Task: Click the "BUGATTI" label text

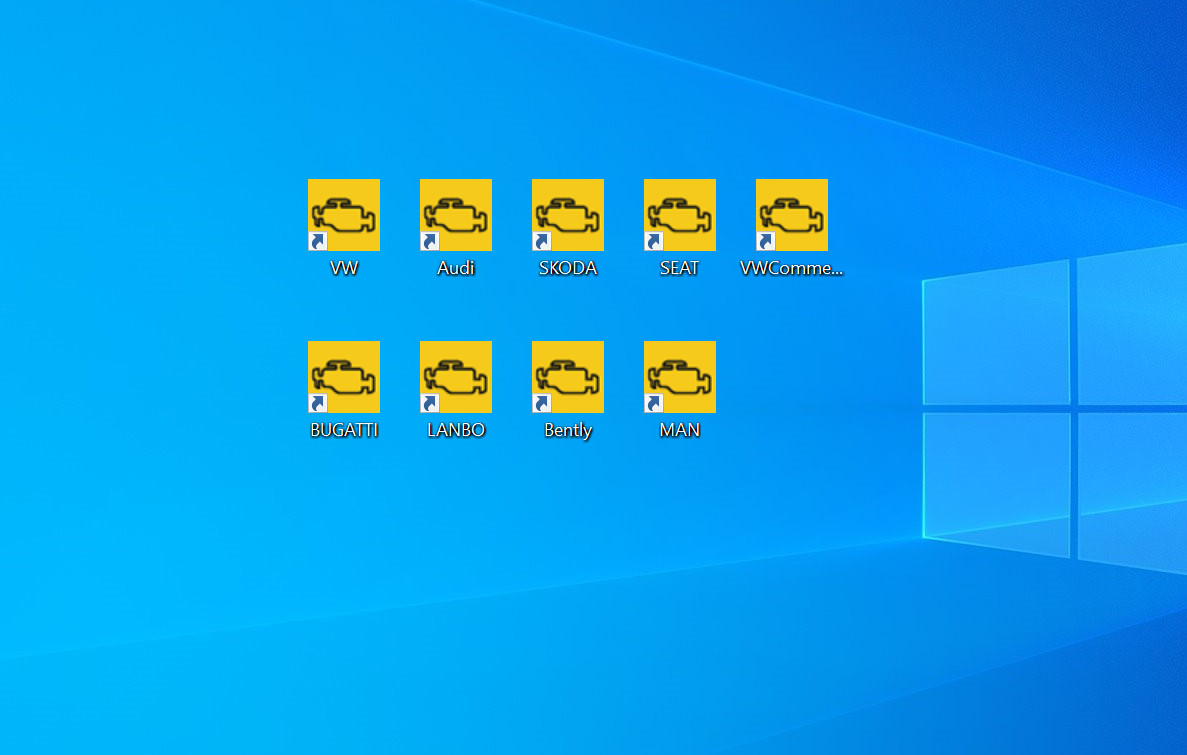Action: coord(344,430)
